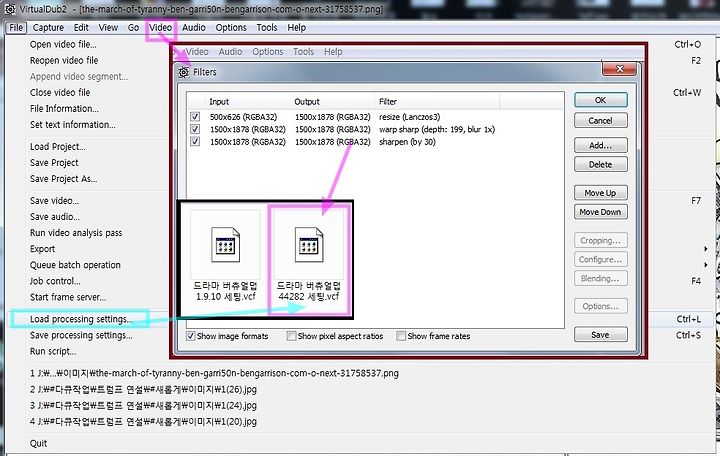This screenshot has width=720, height=456.
Task: Select the 500x626 (RGBA32) input cell
Action: [243, 117]
